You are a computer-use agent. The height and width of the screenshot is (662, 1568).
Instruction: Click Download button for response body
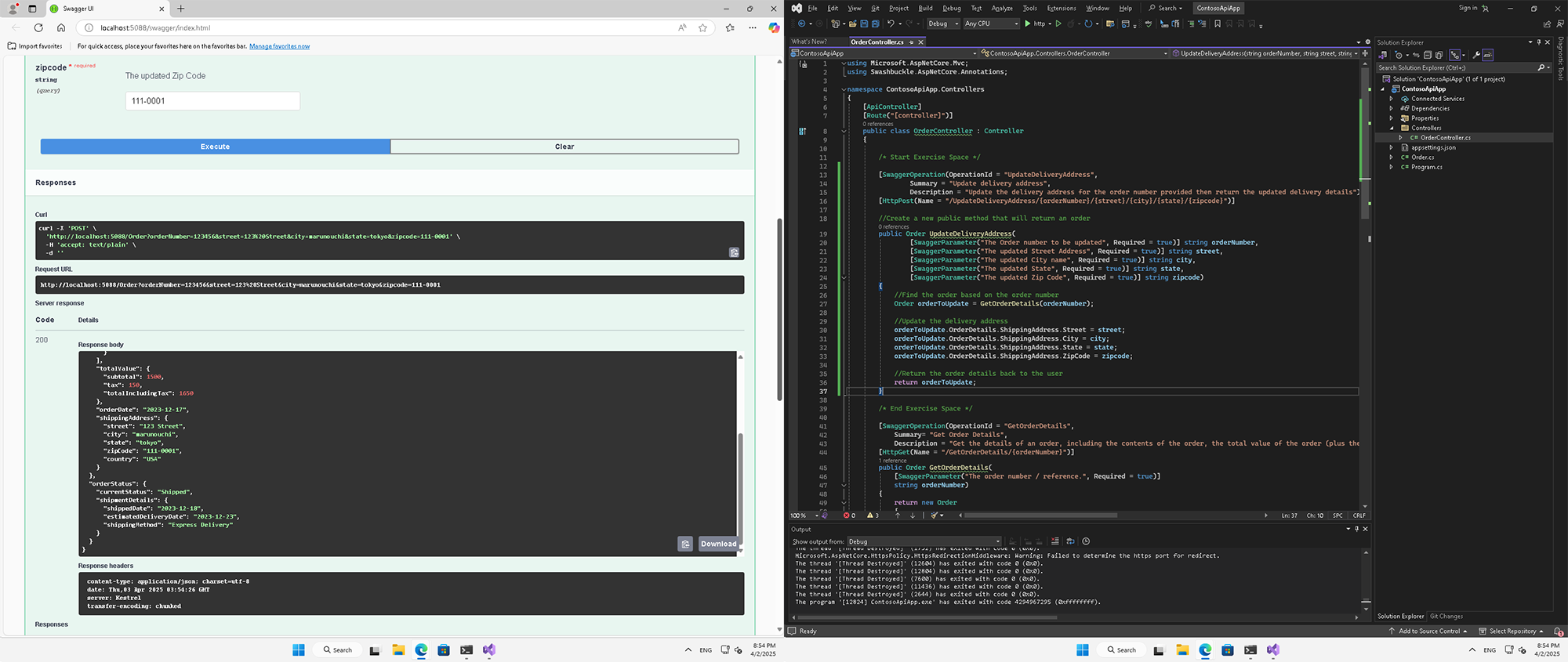pyautogui.click(x=718, y=544)
